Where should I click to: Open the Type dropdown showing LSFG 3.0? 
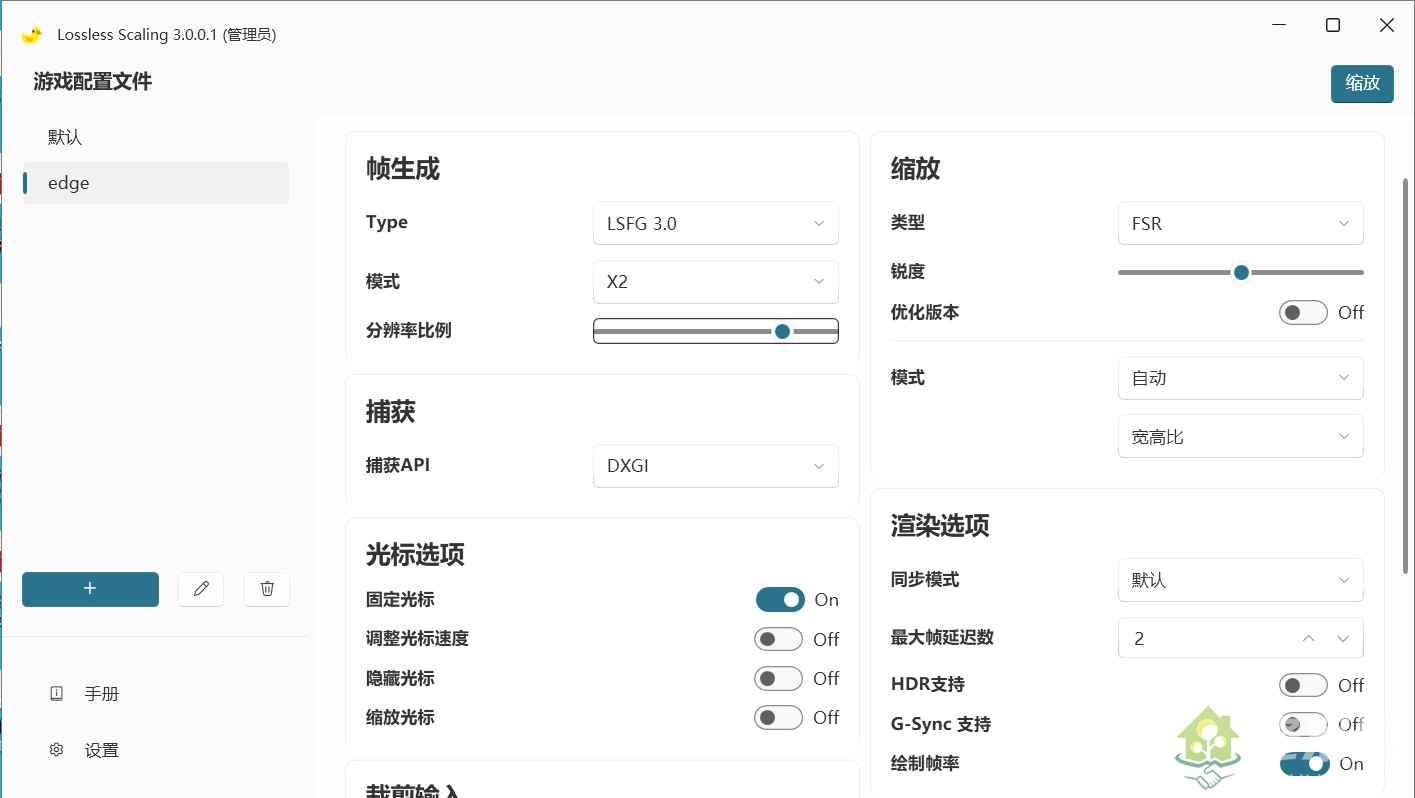[x=716, y=223]
